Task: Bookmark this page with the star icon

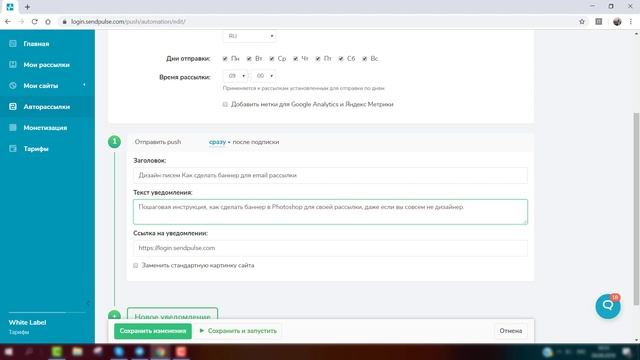Action: (582, 22)
